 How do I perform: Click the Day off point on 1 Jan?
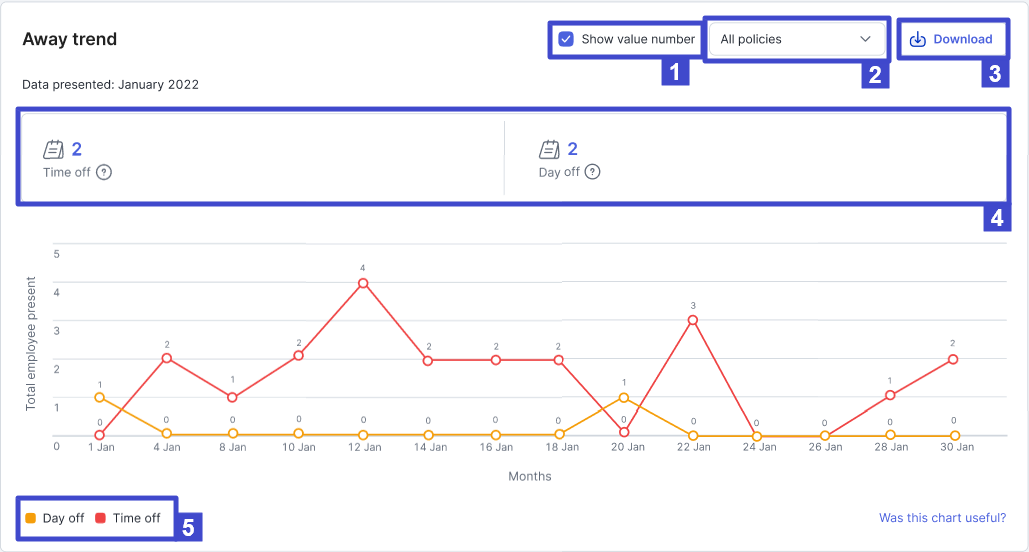[99, 397]
